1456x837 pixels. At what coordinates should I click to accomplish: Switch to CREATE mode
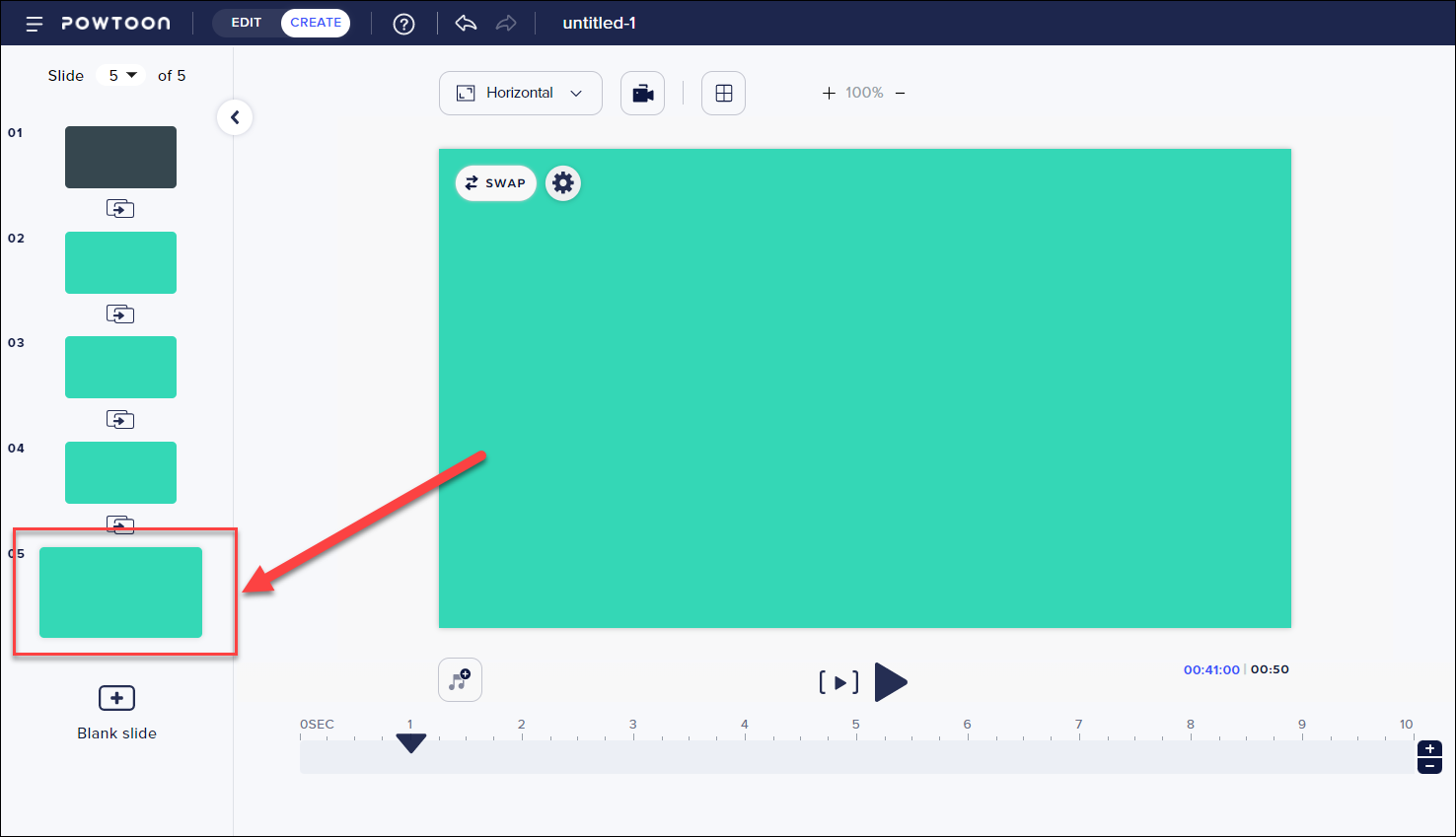(x=316, y=23)
